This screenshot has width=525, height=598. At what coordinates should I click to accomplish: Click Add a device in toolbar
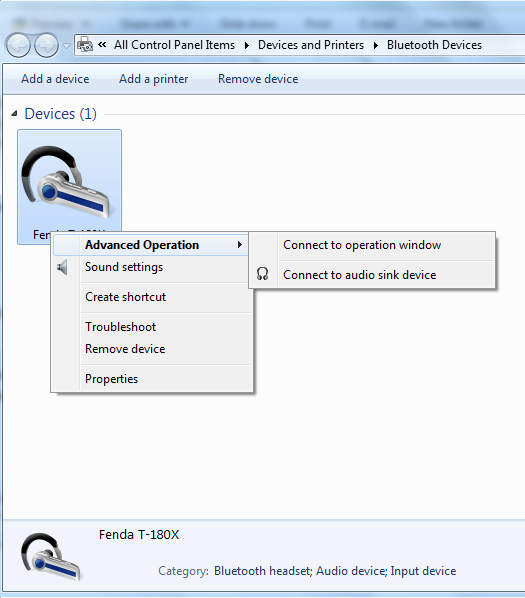(55, 79)
